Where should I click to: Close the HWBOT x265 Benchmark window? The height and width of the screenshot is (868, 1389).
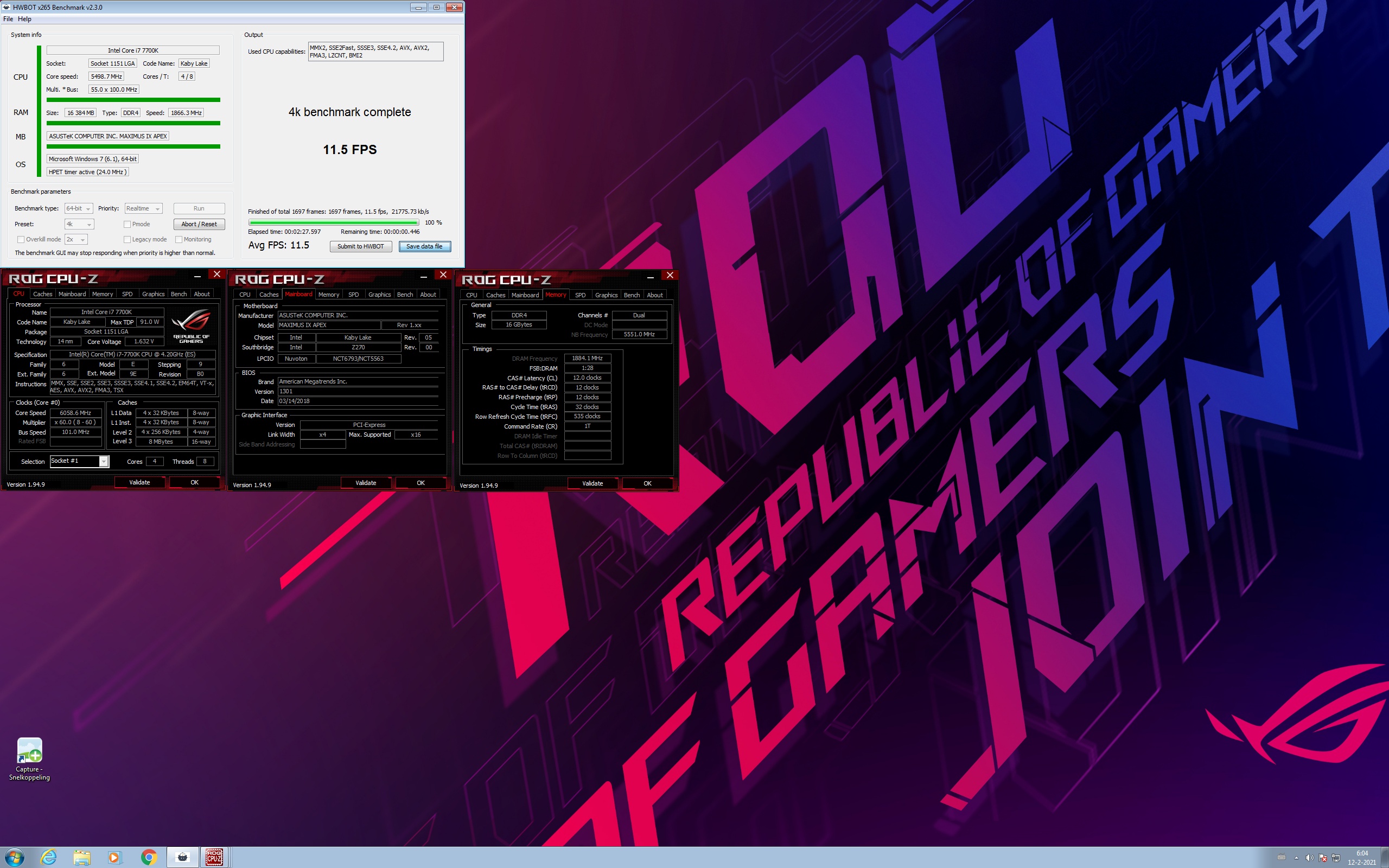tap(454, 7)
